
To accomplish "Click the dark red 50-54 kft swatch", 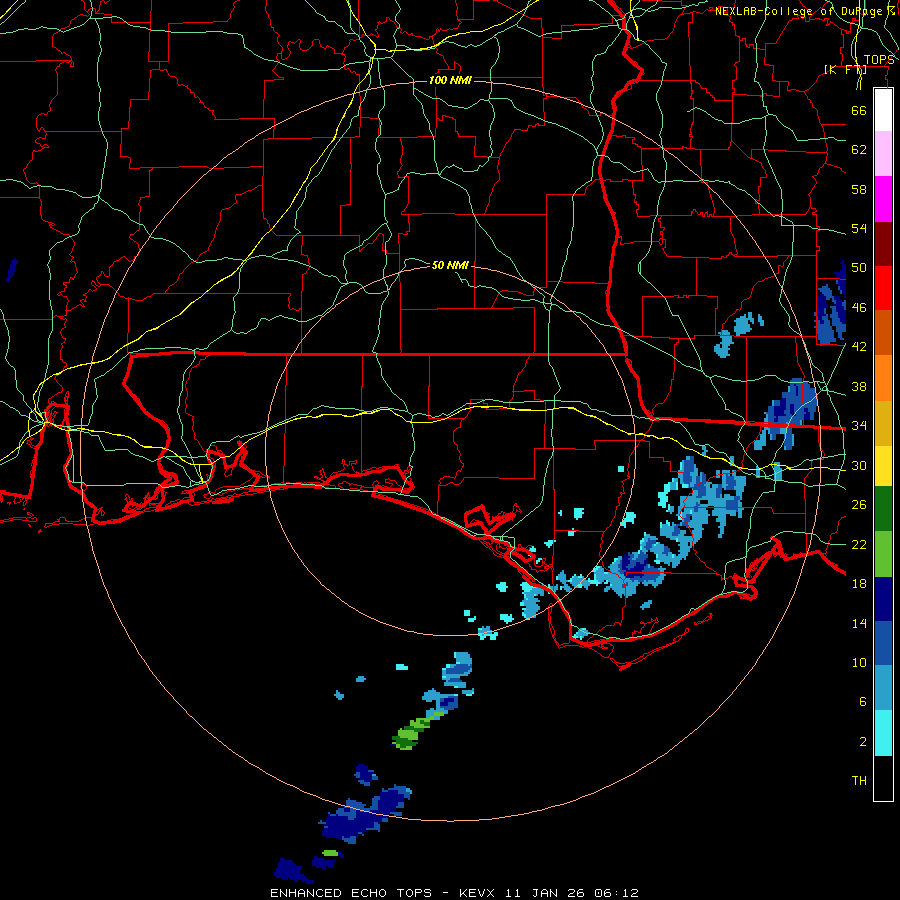I will tap(883, 244).
